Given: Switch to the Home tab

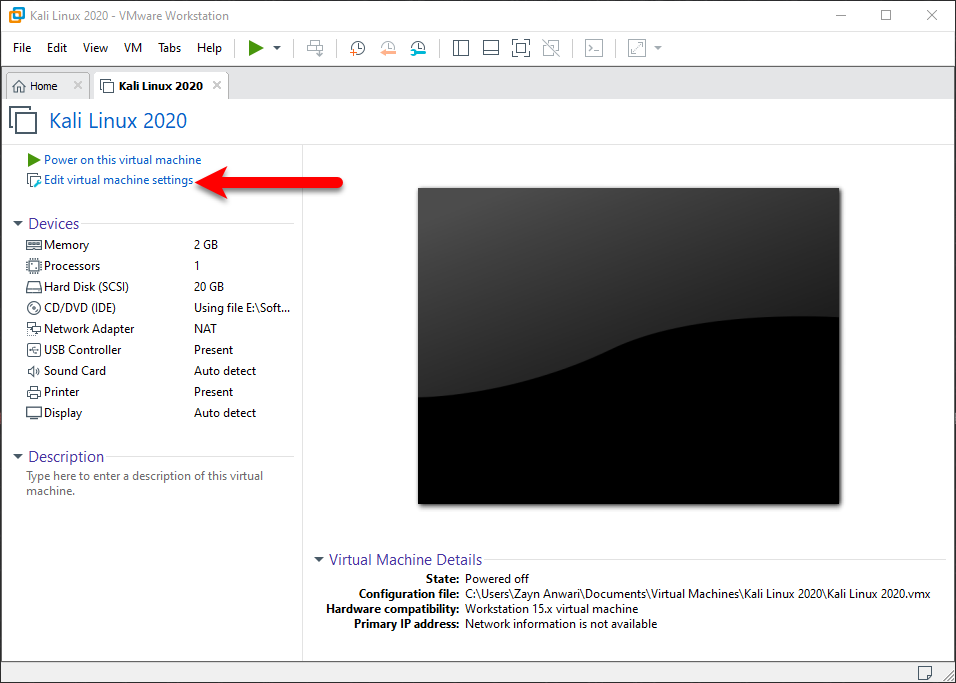Looking at the screenshot, I should (43, 86).
